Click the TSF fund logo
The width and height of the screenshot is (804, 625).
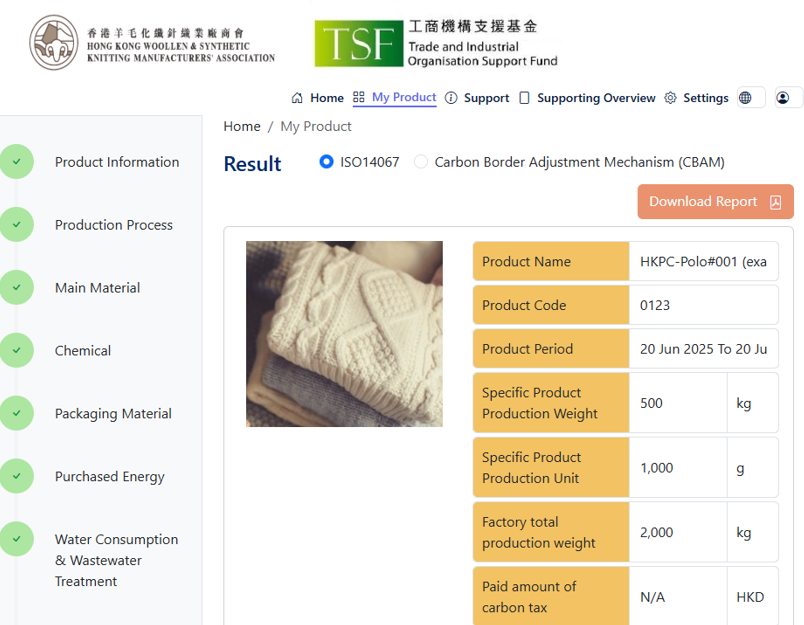[436, 43]
